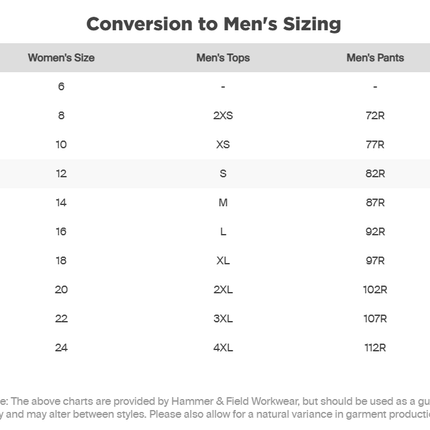
Task: Click the Conversion to Men's Sizing heading
Action: pos(214,24)
